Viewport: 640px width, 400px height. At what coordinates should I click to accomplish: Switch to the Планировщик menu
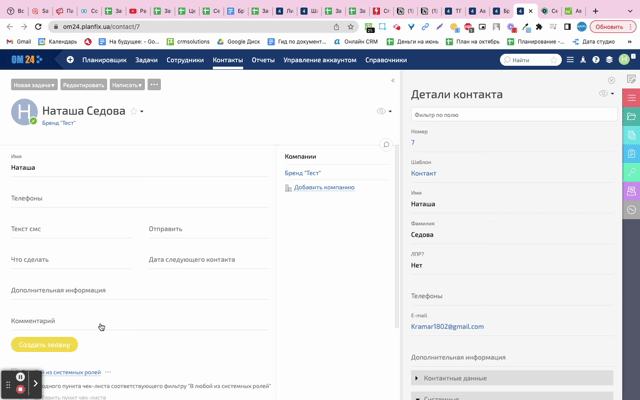click(x=104, y=60)
